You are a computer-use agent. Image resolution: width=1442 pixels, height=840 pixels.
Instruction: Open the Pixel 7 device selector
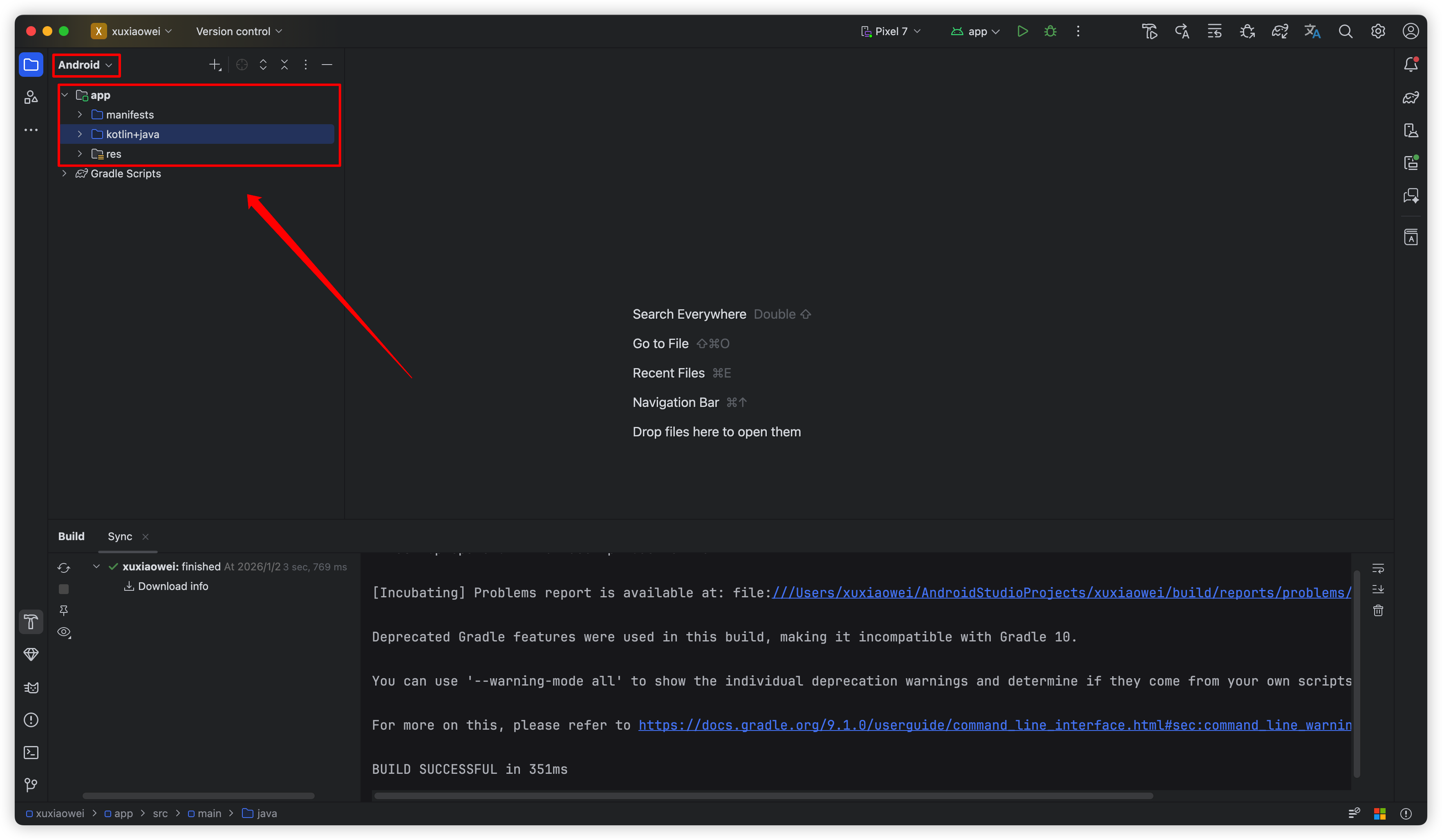[x=891, y=31]
